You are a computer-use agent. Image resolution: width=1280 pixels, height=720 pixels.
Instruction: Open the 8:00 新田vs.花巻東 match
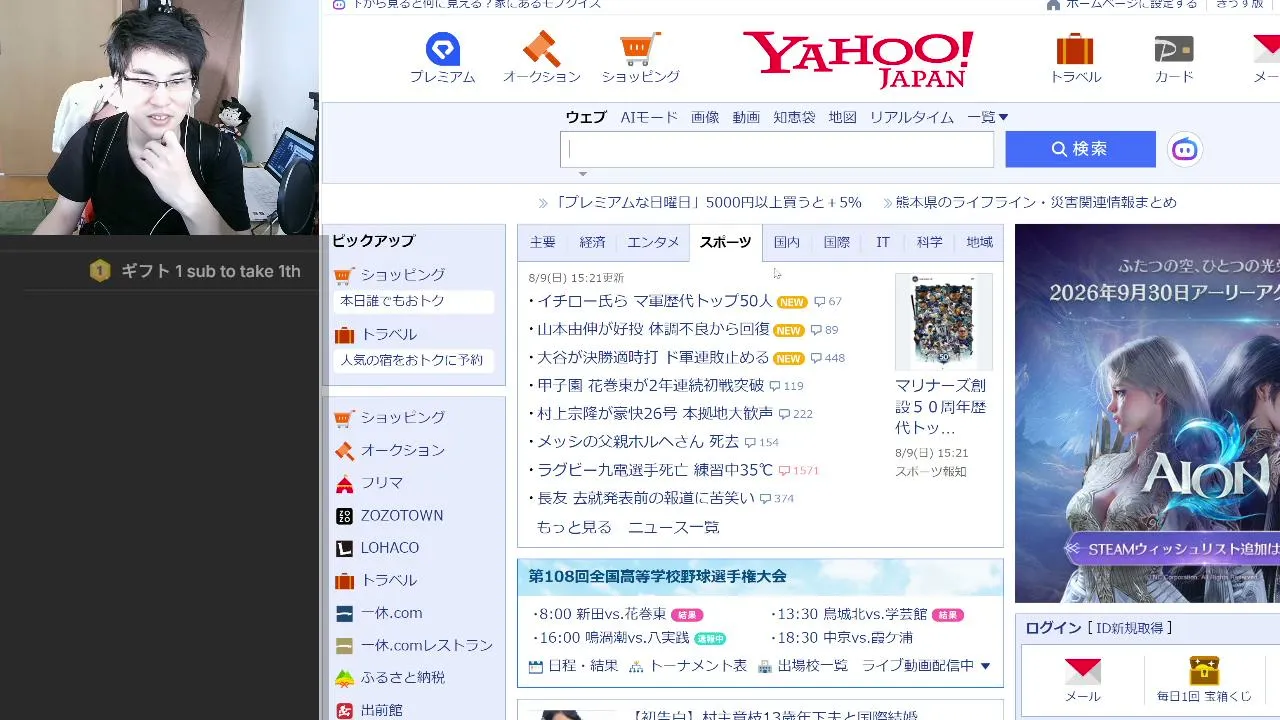601,614
